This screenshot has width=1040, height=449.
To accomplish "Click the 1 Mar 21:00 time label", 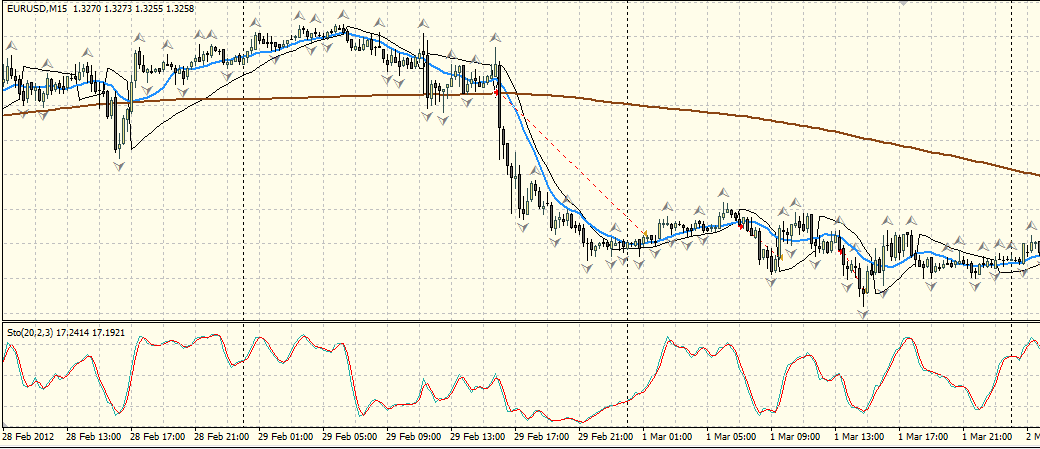I will [x=988, y=437].
